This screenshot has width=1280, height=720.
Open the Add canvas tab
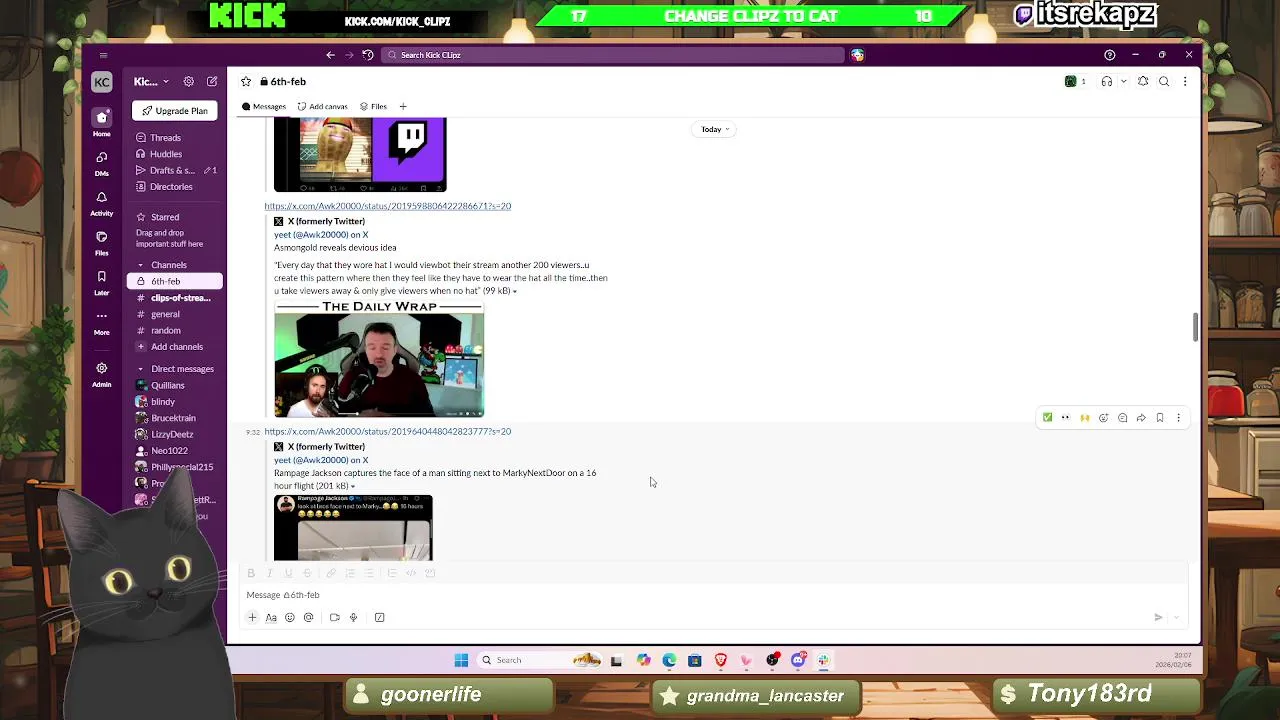pyautogui.click(x=323, y=106)
